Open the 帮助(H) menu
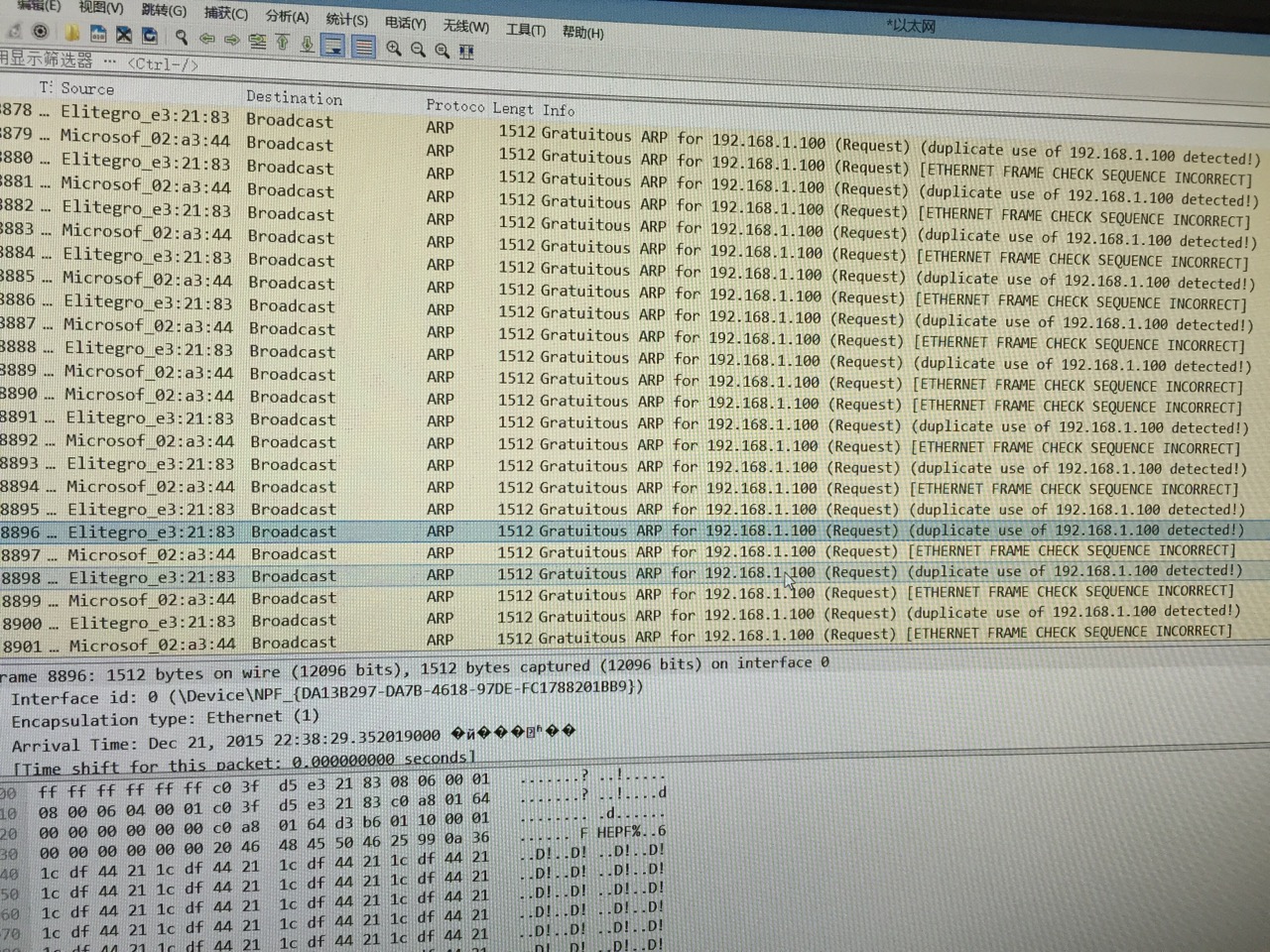Image resolution: width=1270 pixels, height=952 pixels. click(582, 32)
